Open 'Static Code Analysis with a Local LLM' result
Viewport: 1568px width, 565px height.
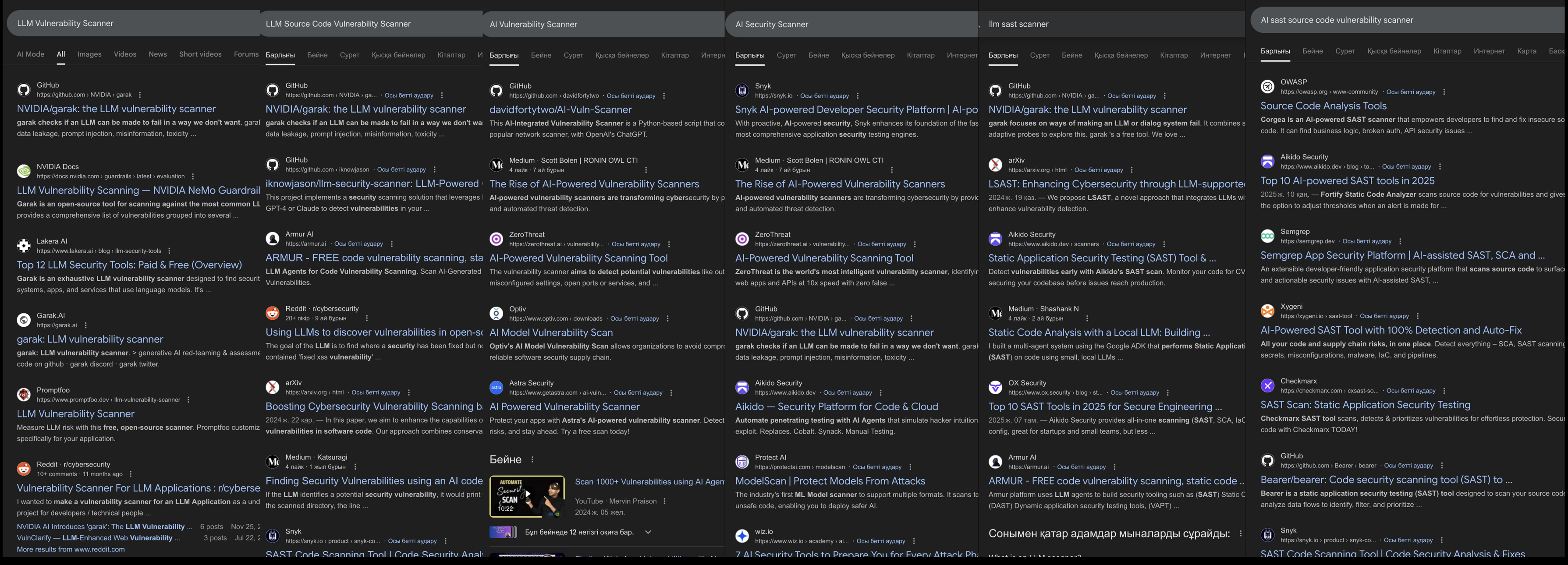pyautogui.click(x=1099, y=333)
